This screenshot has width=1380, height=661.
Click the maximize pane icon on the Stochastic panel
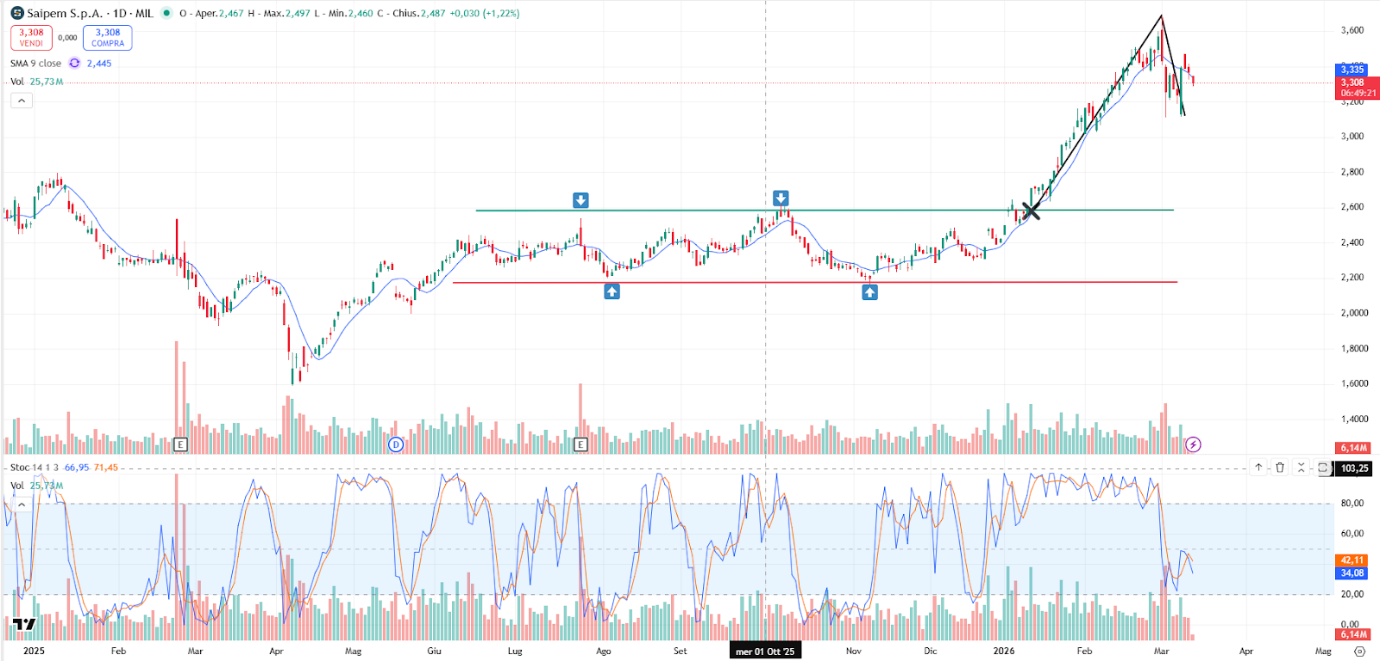tap(1322, 467)
